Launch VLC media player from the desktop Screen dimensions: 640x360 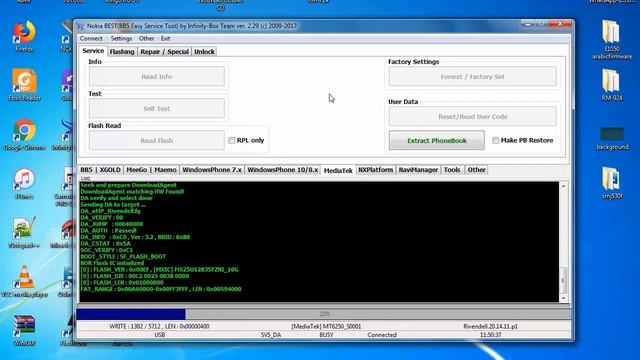tap(24, 281)
